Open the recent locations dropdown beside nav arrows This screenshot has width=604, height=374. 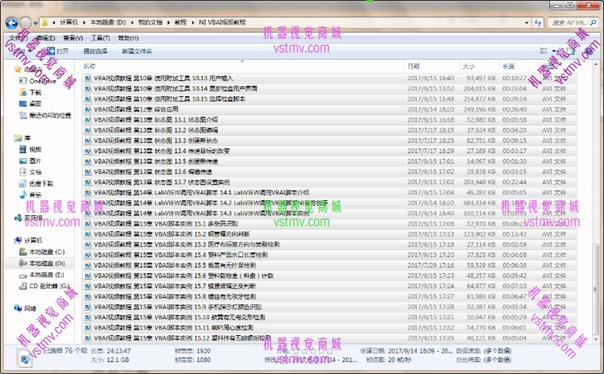[x=35, y=23]
